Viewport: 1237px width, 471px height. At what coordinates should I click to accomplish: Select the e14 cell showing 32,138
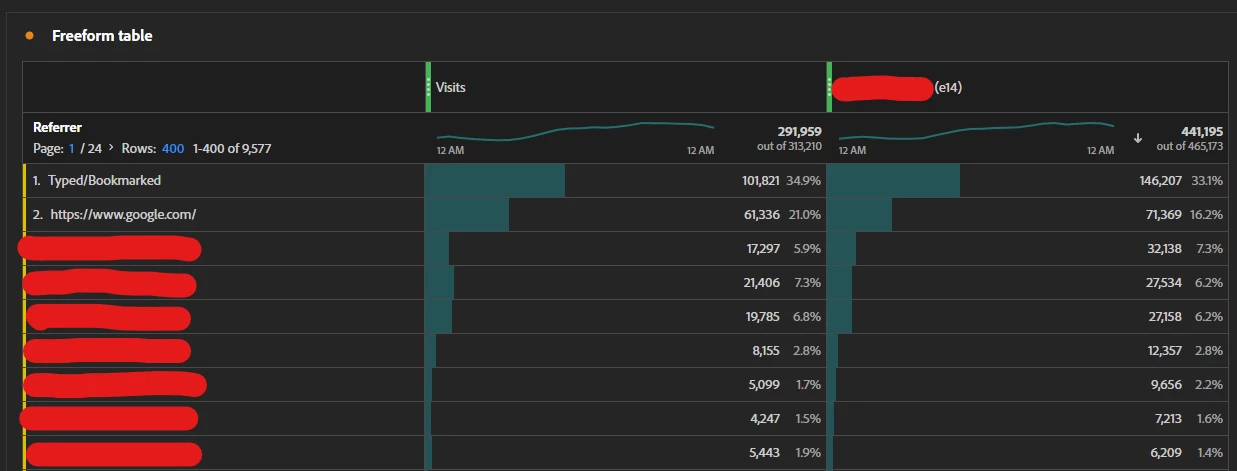1027,249
